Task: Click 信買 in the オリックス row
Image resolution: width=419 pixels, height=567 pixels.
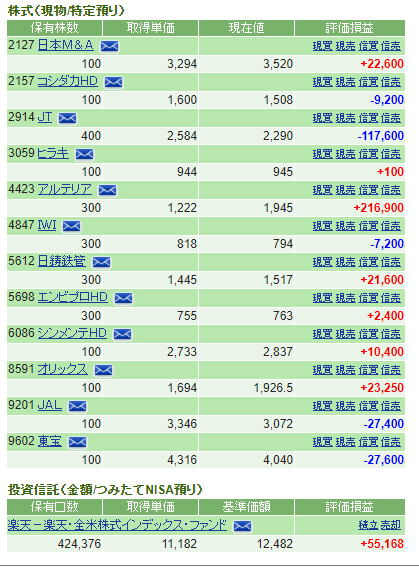Action: [368, 370]
